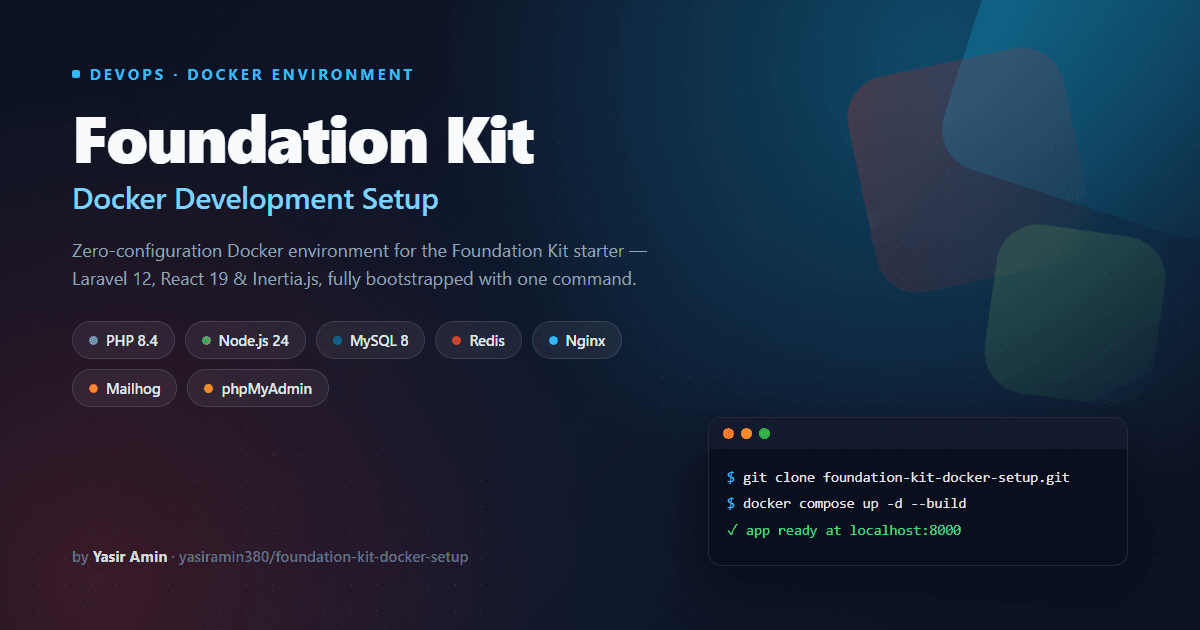Click the phpMyAdmin badge
1200x630 pixels.
point(257,388)
